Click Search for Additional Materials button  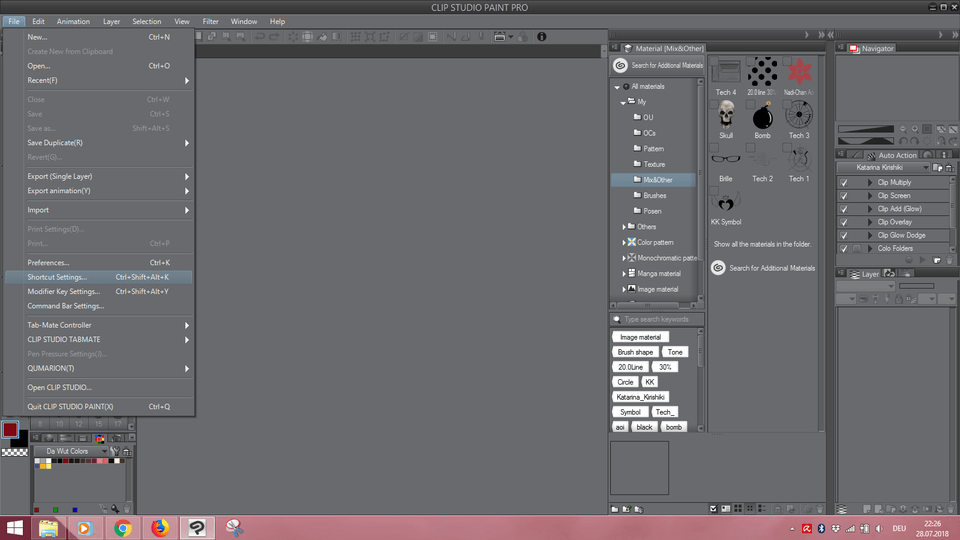tap(659, 66)
